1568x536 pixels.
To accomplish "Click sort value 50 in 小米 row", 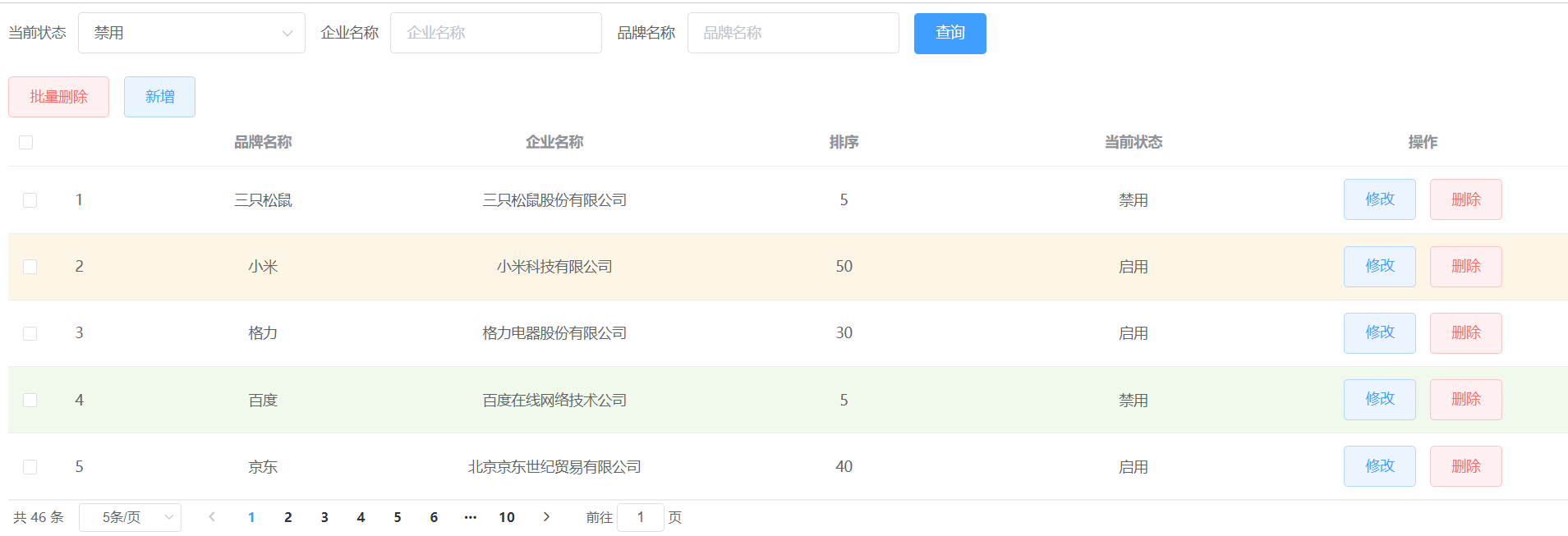I will (844, 267).
